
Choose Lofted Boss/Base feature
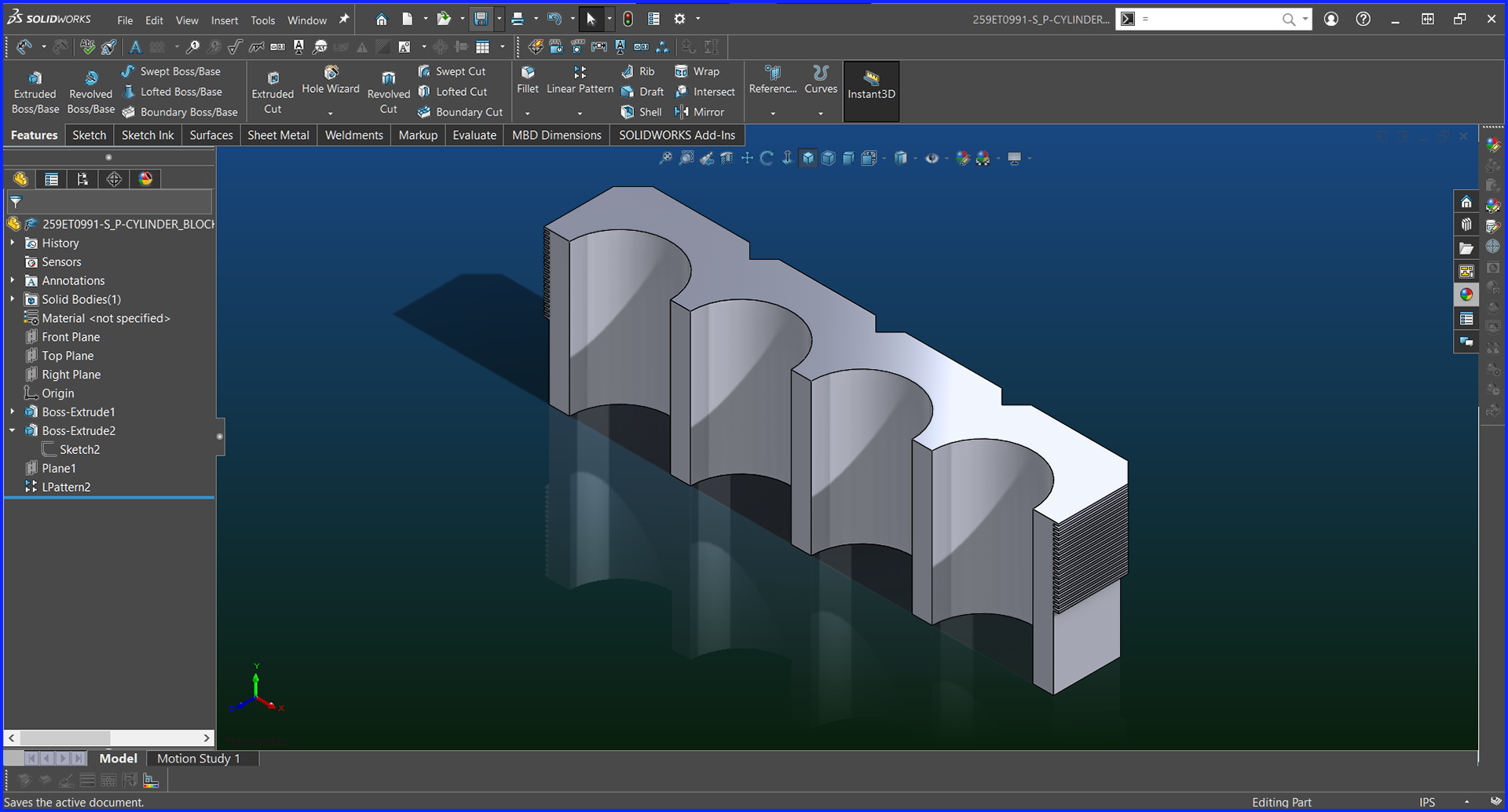coord(171,92)
